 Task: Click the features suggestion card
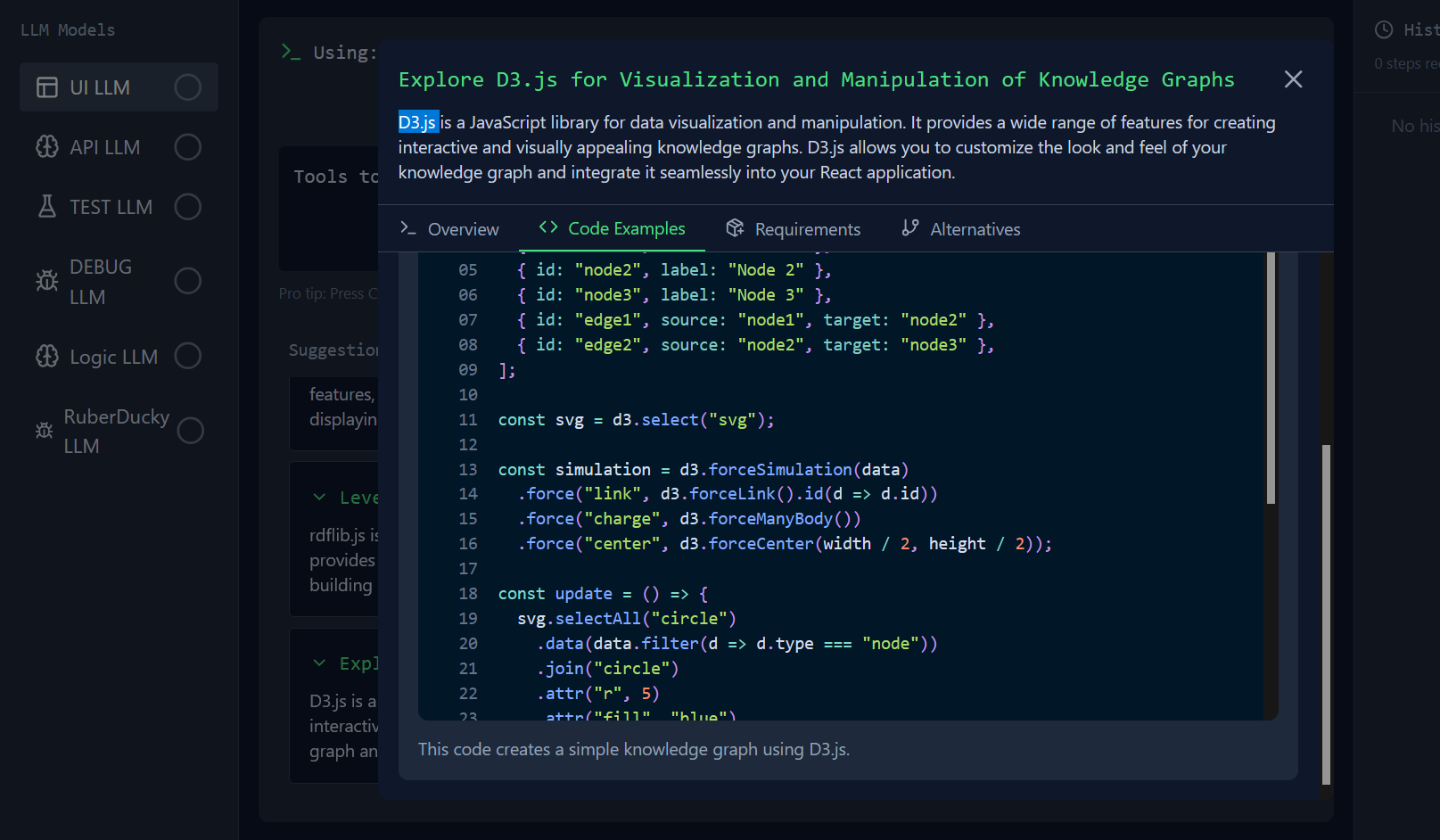334,413
